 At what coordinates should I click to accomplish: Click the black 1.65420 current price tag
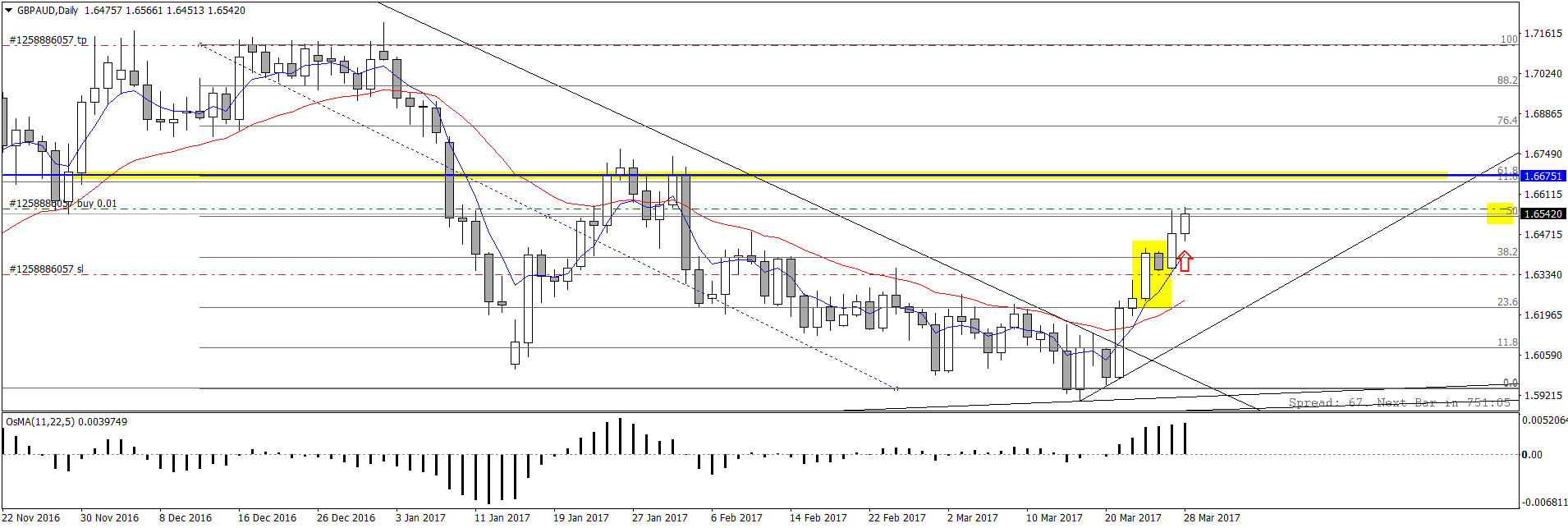pyautogui.click(x=1543, y=213)
